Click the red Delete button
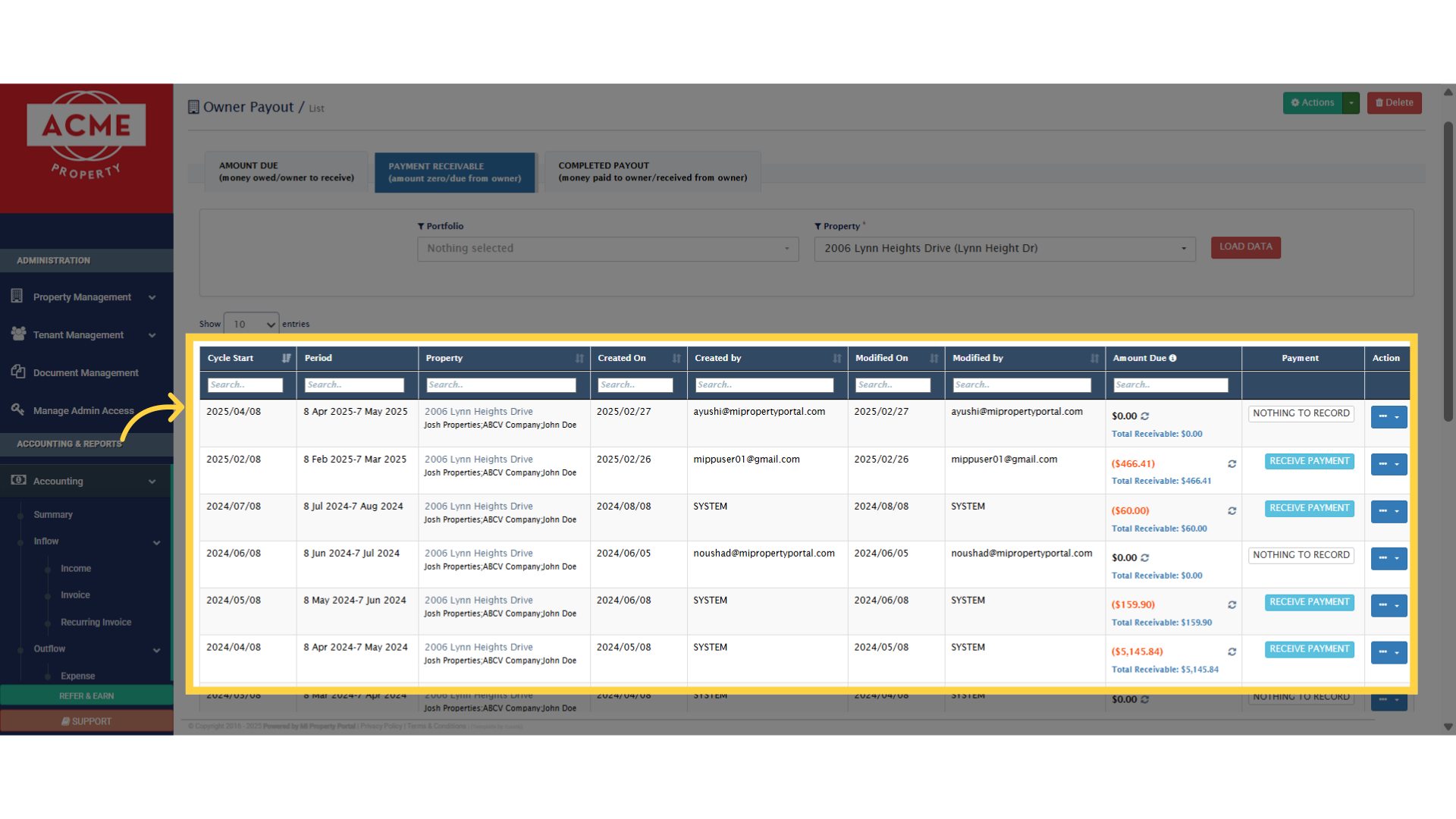Screen dimensions: 1456x819 1394,103
